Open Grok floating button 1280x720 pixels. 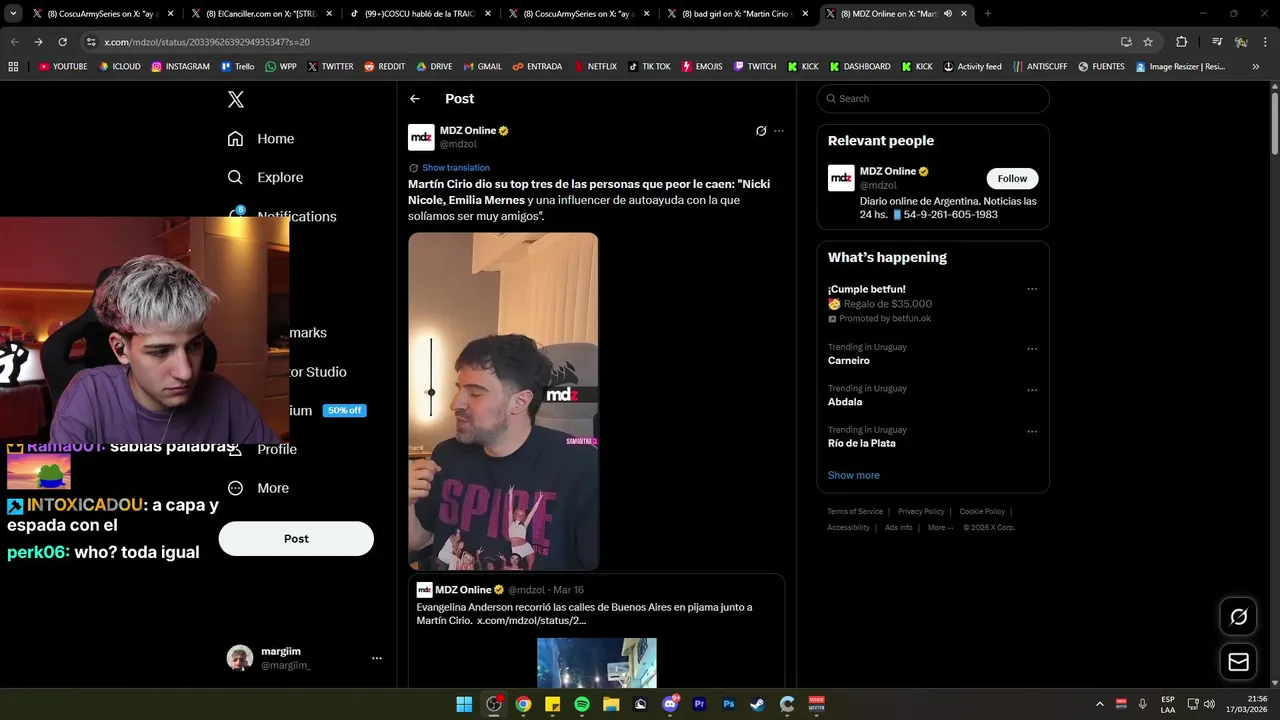(x=1238, y=617)
